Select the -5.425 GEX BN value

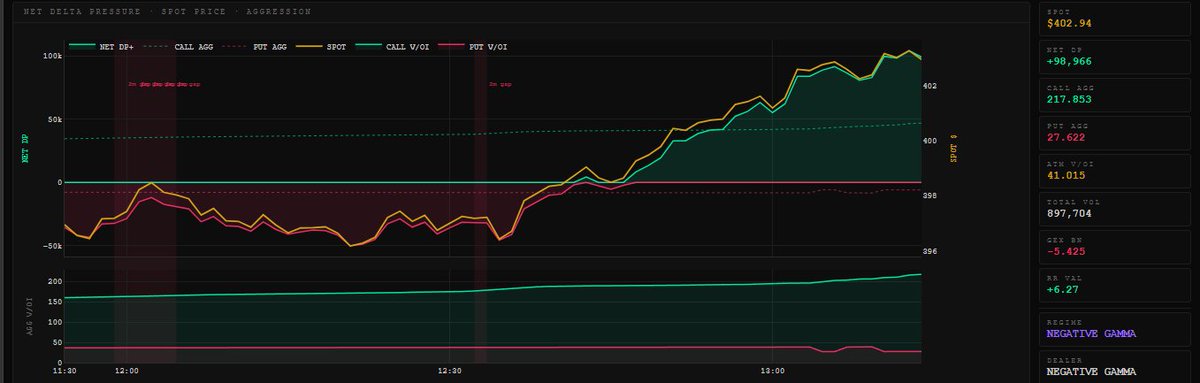(1066, 251)
